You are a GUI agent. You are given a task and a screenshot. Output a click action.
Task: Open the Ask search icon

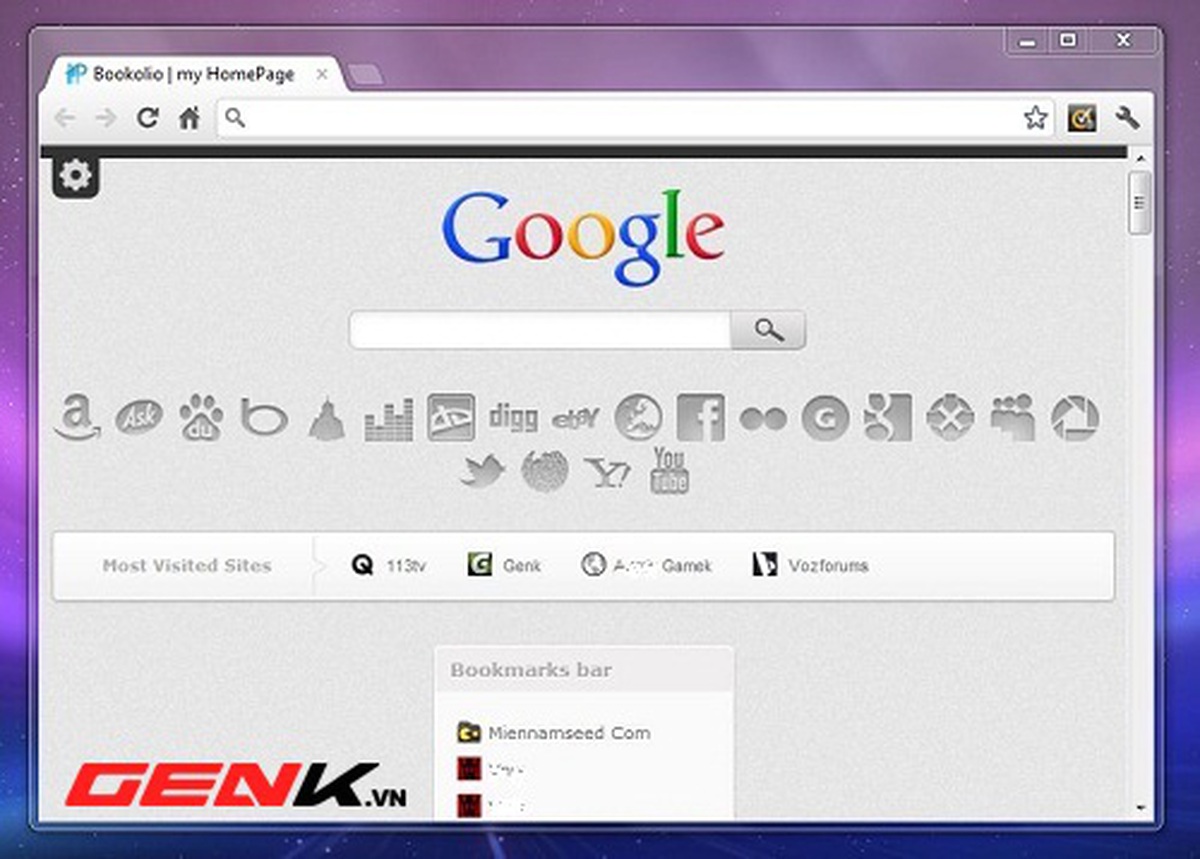[140, 417]
